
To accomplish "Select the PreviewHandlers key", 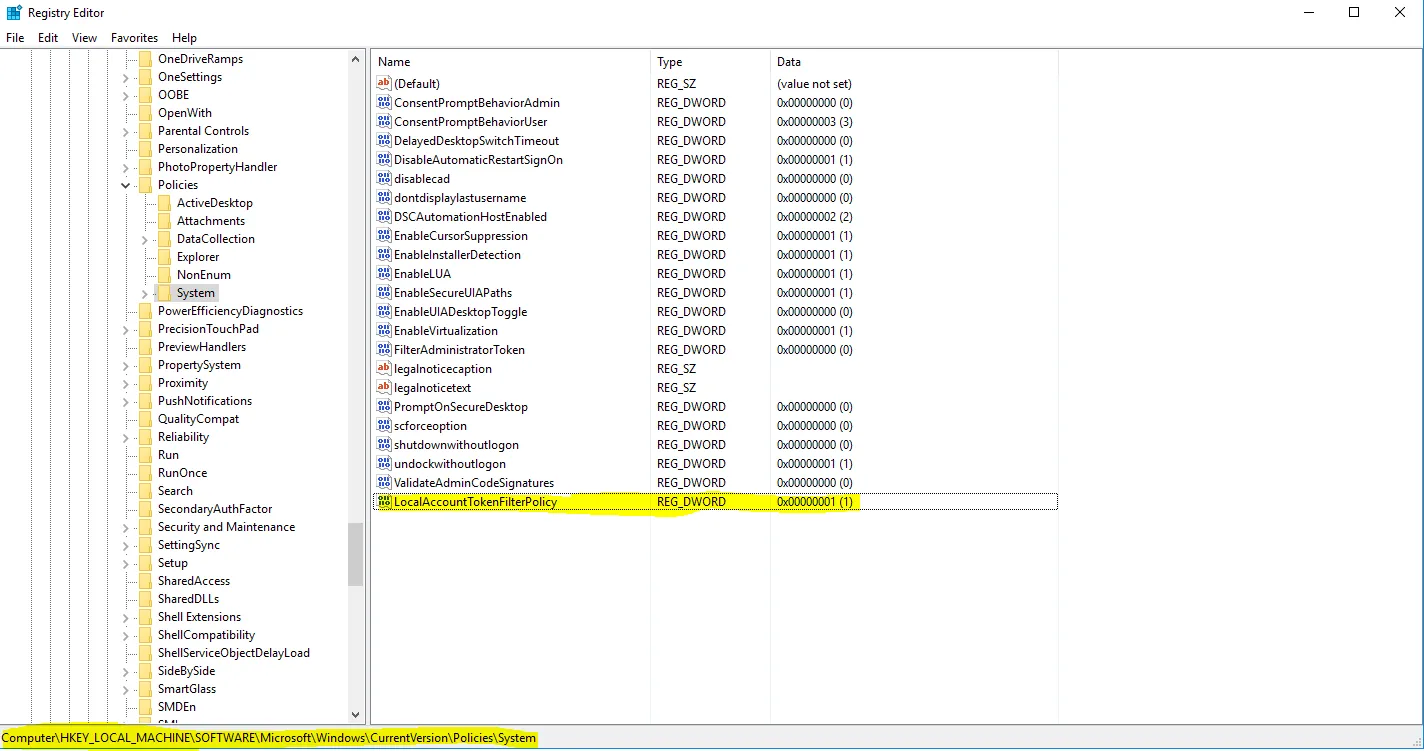I will tap(202, 347).
